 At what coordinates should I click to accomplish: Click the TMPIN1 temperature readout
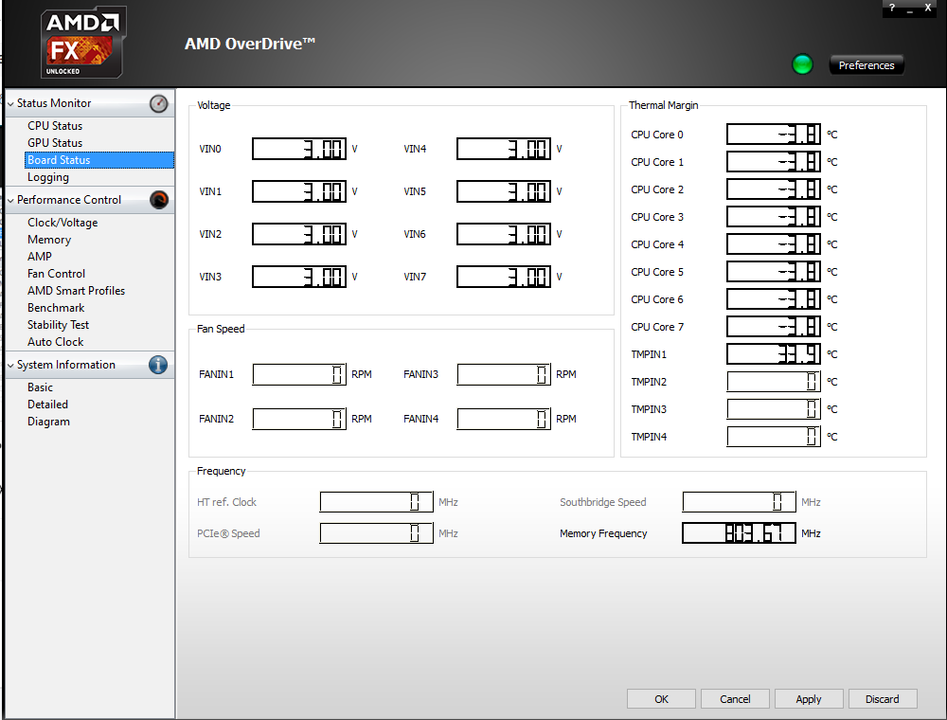coord(774,354)
